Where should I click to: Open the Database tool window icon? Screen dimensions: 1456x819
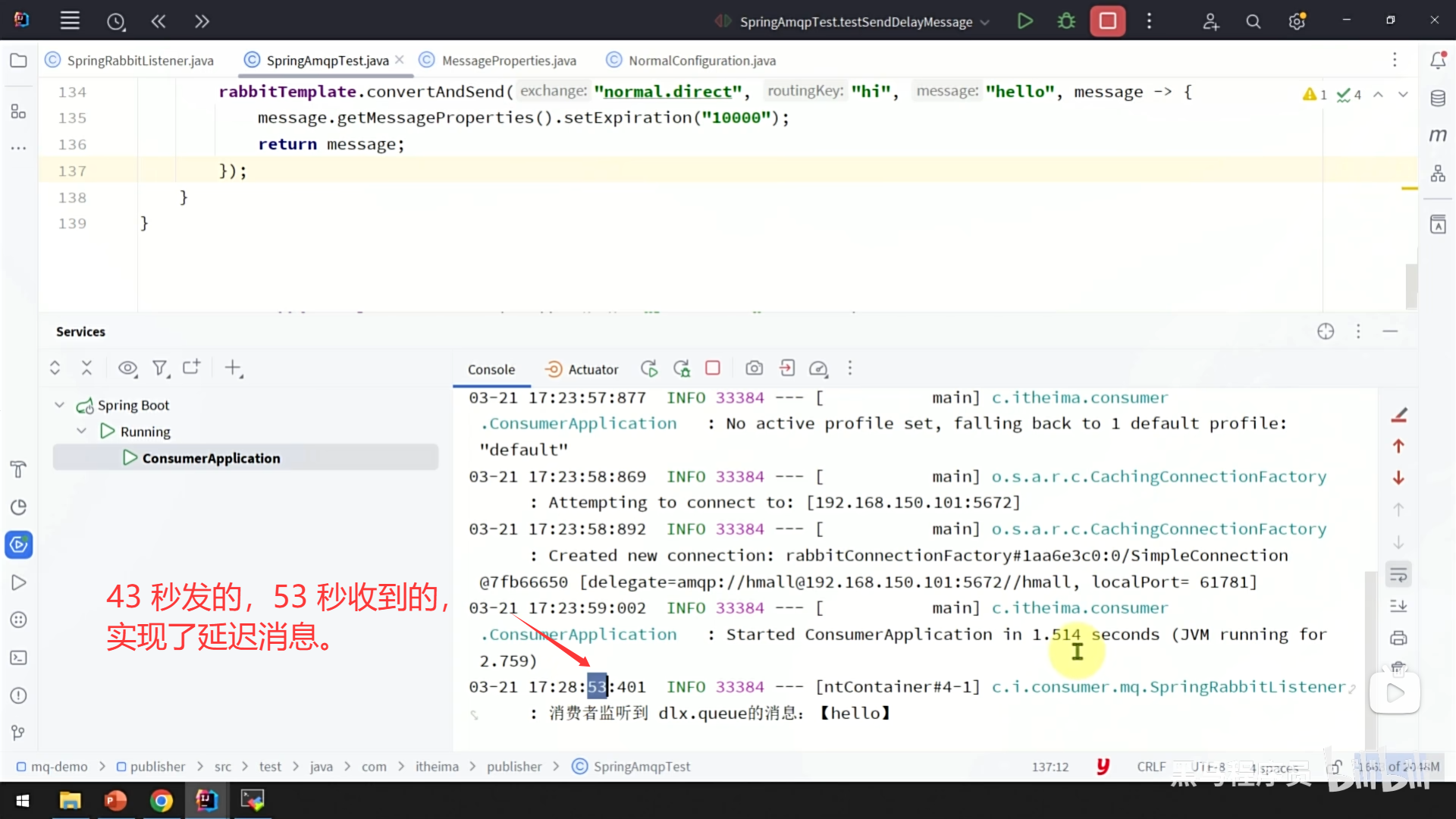tap(1438, 99)
